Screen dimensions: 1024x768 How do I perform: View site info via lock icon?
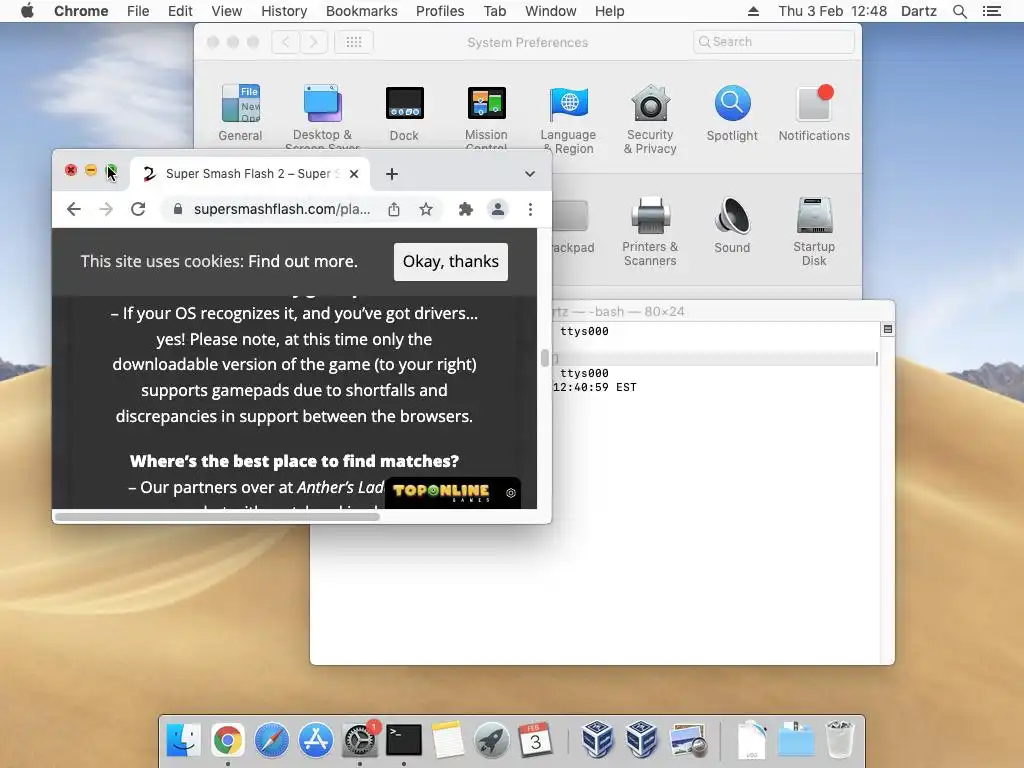177,209
